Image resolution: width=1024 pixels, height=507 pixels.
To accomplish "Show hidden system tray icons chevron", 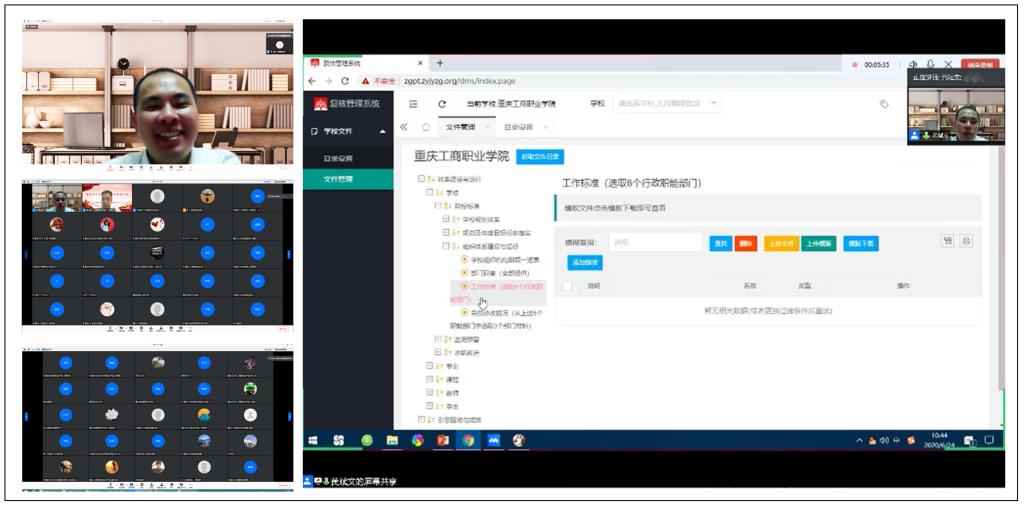I will pyautogui.click(x=859, y=441).
